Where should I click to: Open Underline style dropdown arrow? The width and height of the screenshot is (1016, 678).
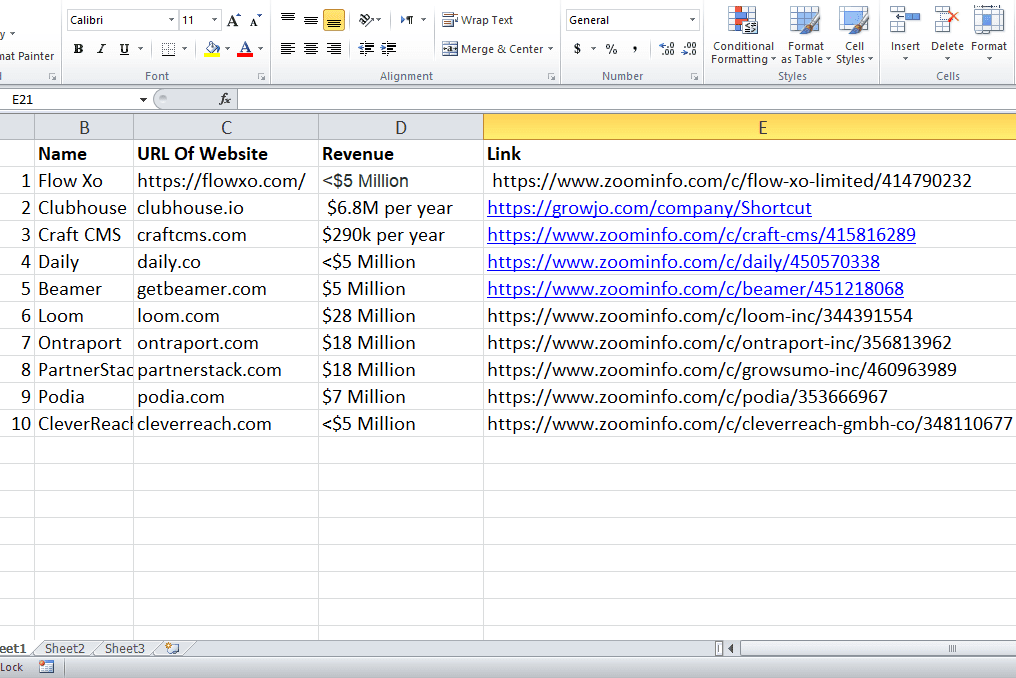tap(141, 49)
